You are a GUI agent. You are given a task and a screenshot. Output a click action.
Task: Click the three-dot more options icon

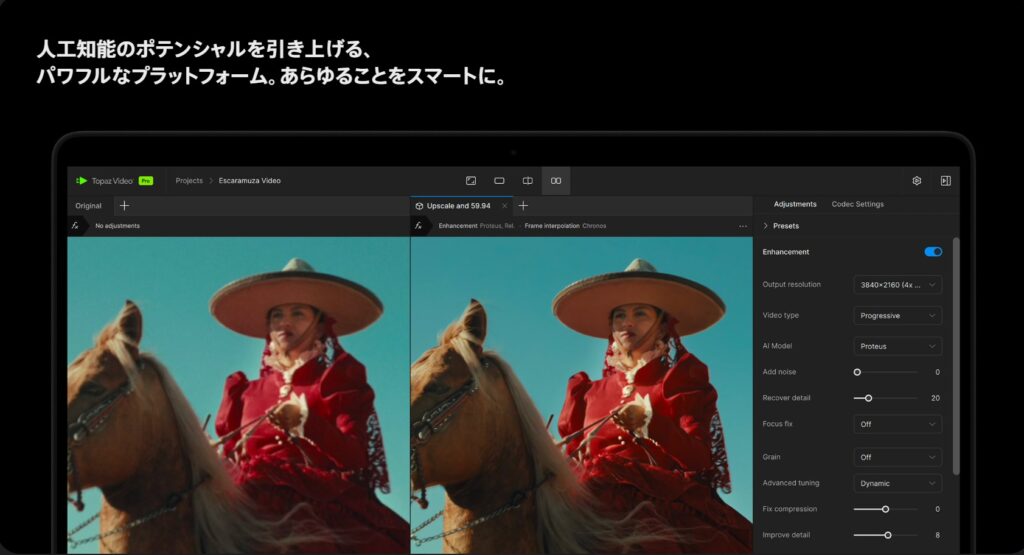pos(743,226)
